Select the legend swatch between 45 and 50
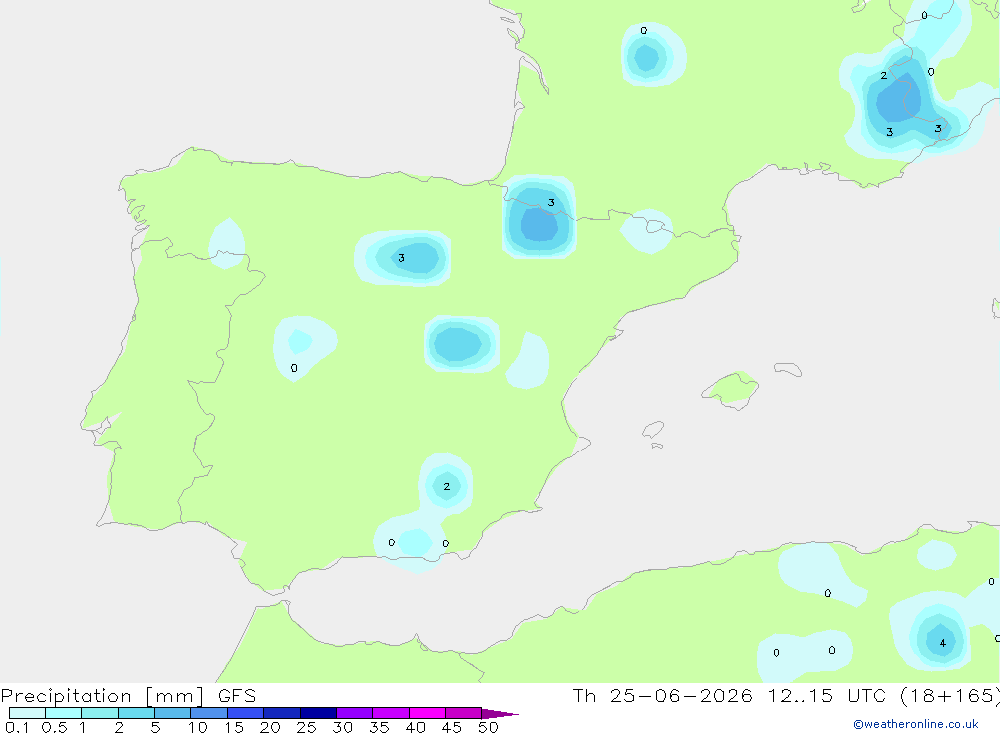The width and height of the screenshot is (1000, 733). point(463,713)
